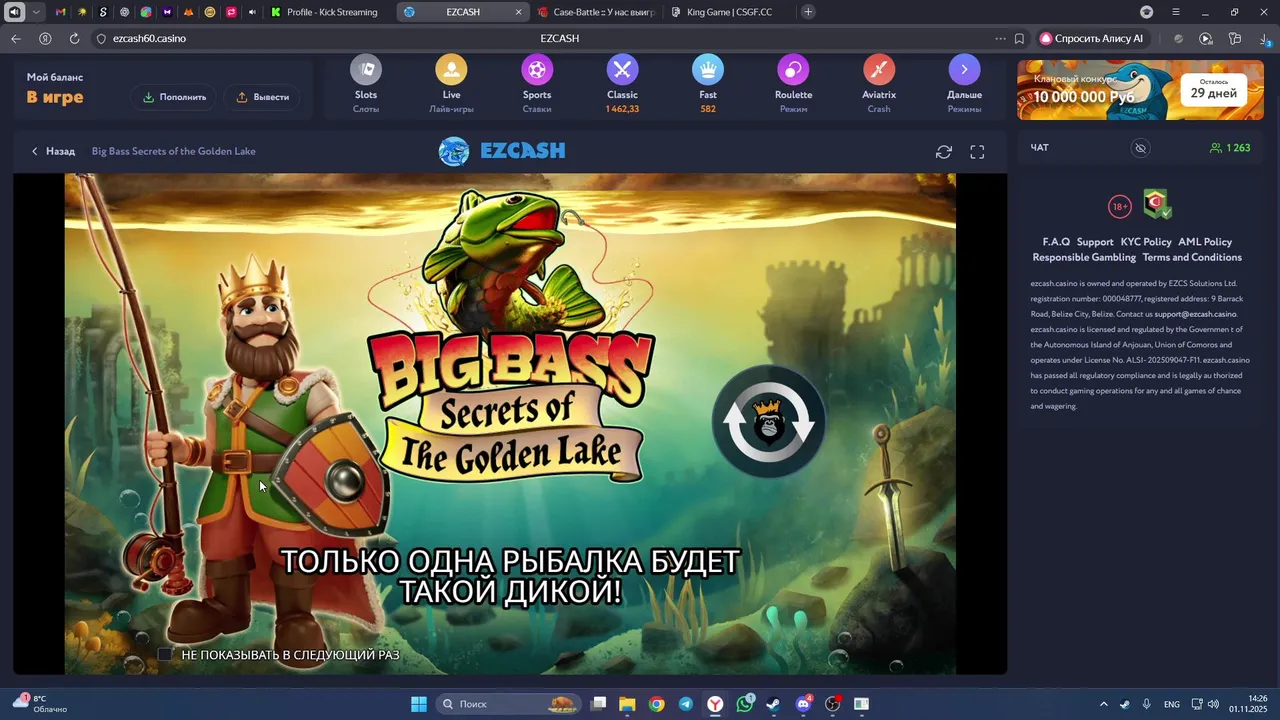Go back using the browser back arrow

[x=15, y=39]
